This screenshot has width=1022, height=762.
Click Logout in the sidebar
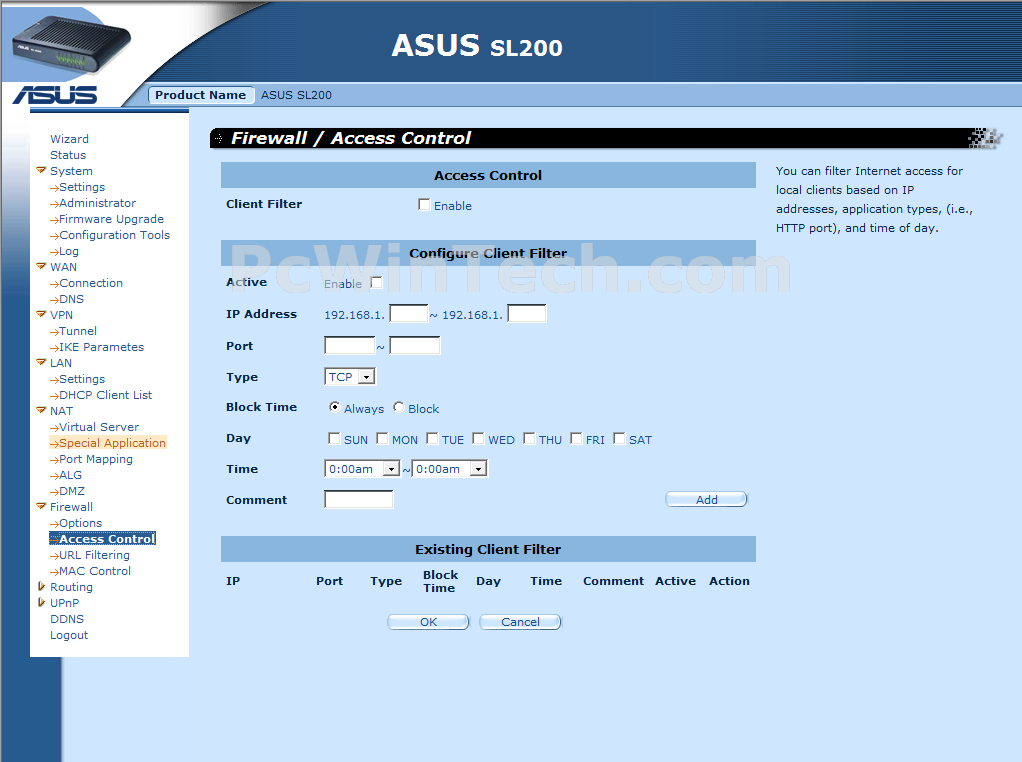pyautogui.click(x=69, y=635)
